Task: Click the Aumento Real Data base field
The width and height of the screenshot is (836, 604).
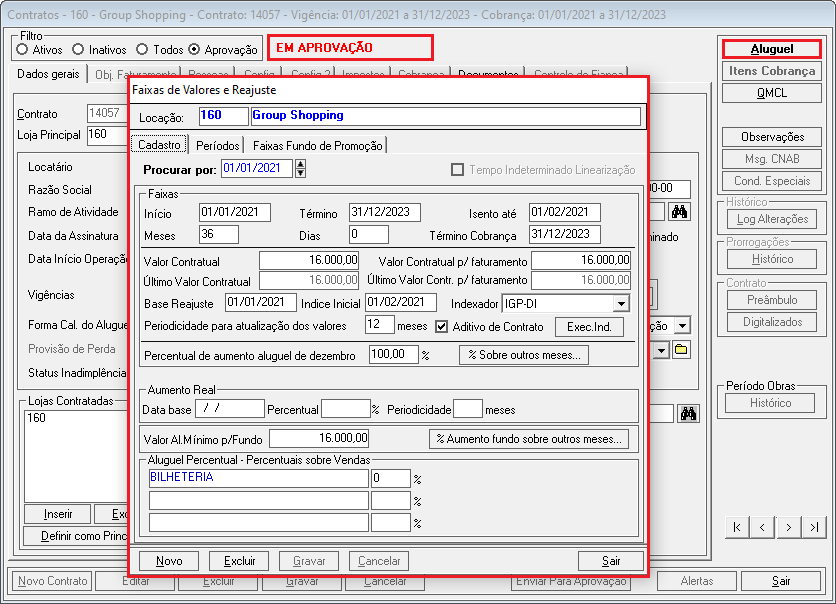Action: [230, 409]
